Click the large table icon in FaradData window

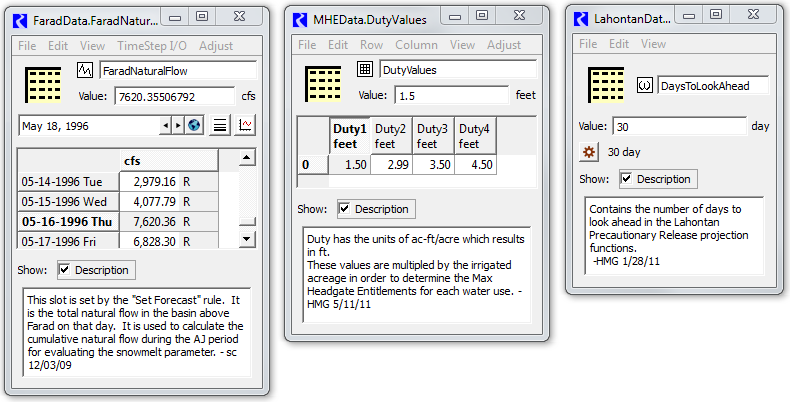(43, 84)
